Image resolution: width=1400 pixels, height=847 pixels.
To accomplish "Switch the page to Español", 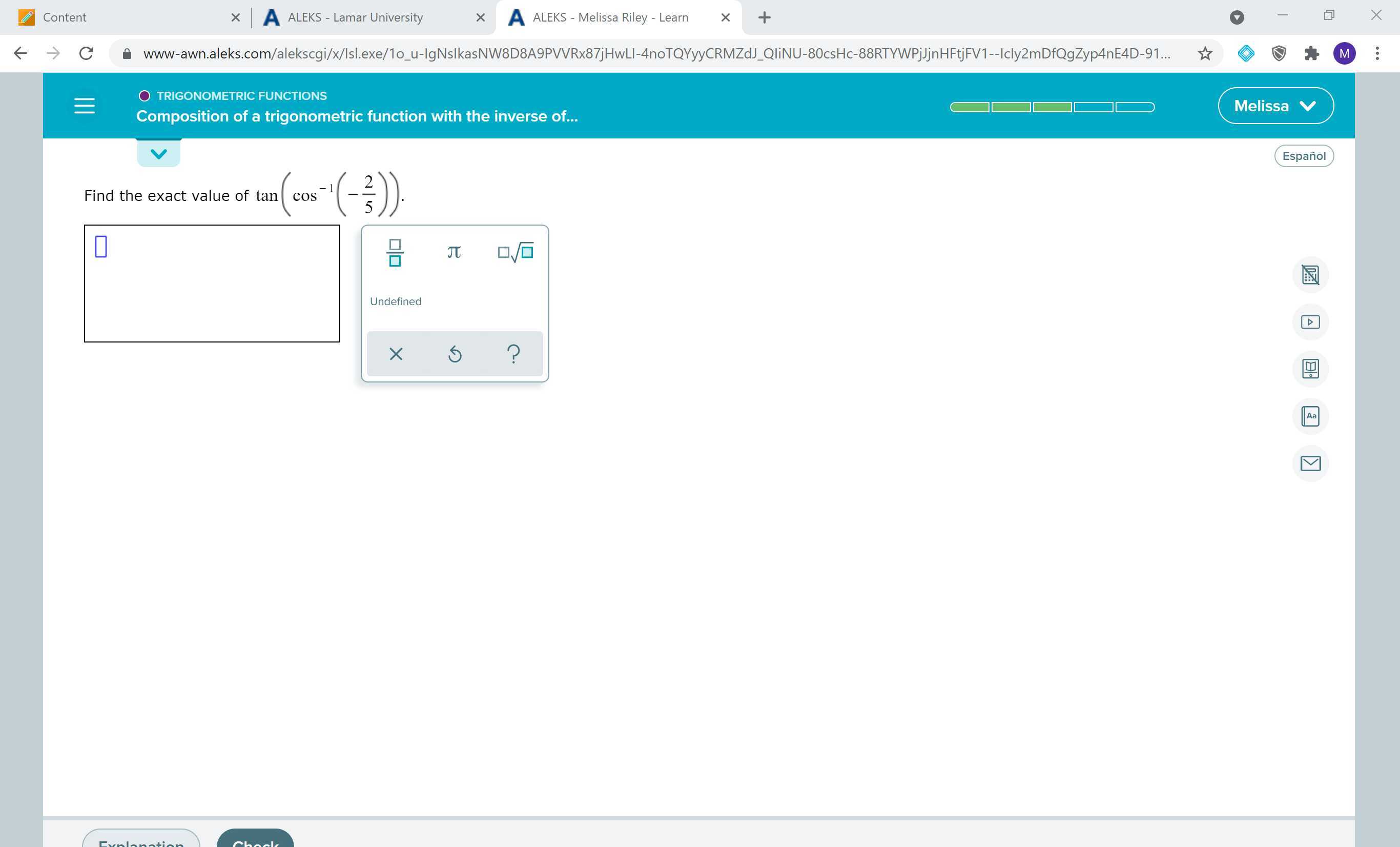I will (1304, 155).
